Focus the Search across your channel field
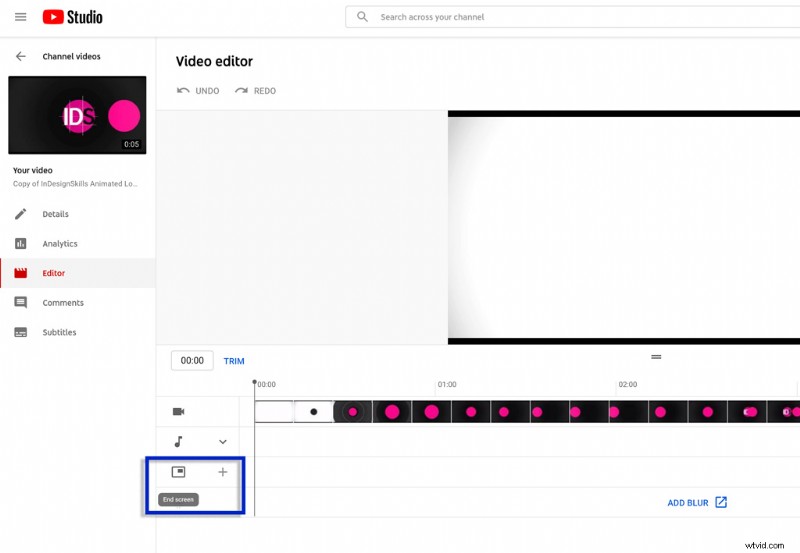Viewport: 800px width, 553px height. tap(572, 17)
